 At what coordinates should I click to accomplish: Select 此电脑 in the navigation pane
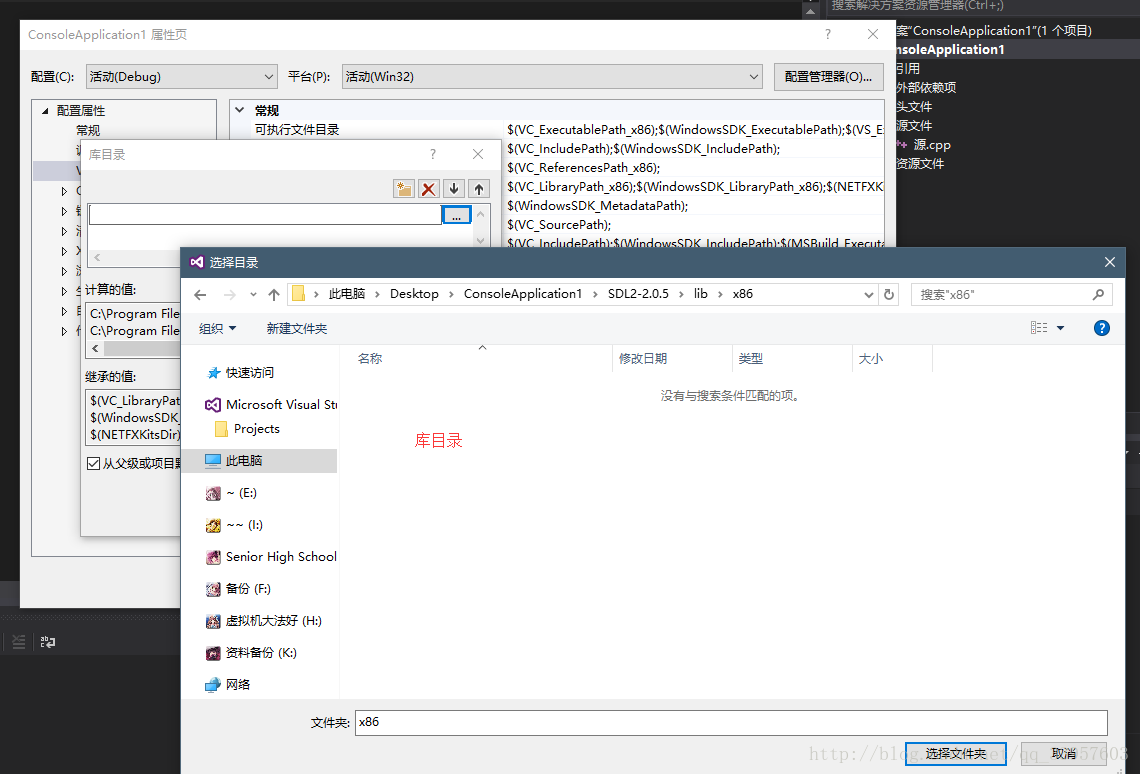click(260, 461)
